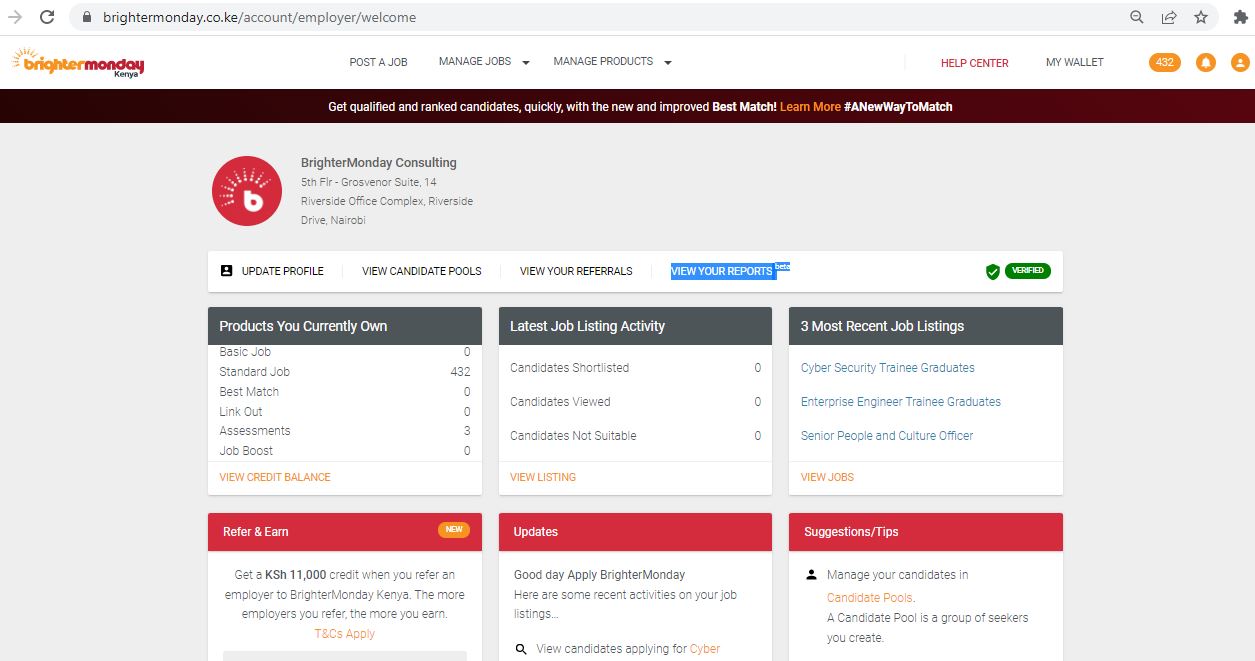
Task: Click the NEW badge on Refer & Earn
Action: [454, 530]
